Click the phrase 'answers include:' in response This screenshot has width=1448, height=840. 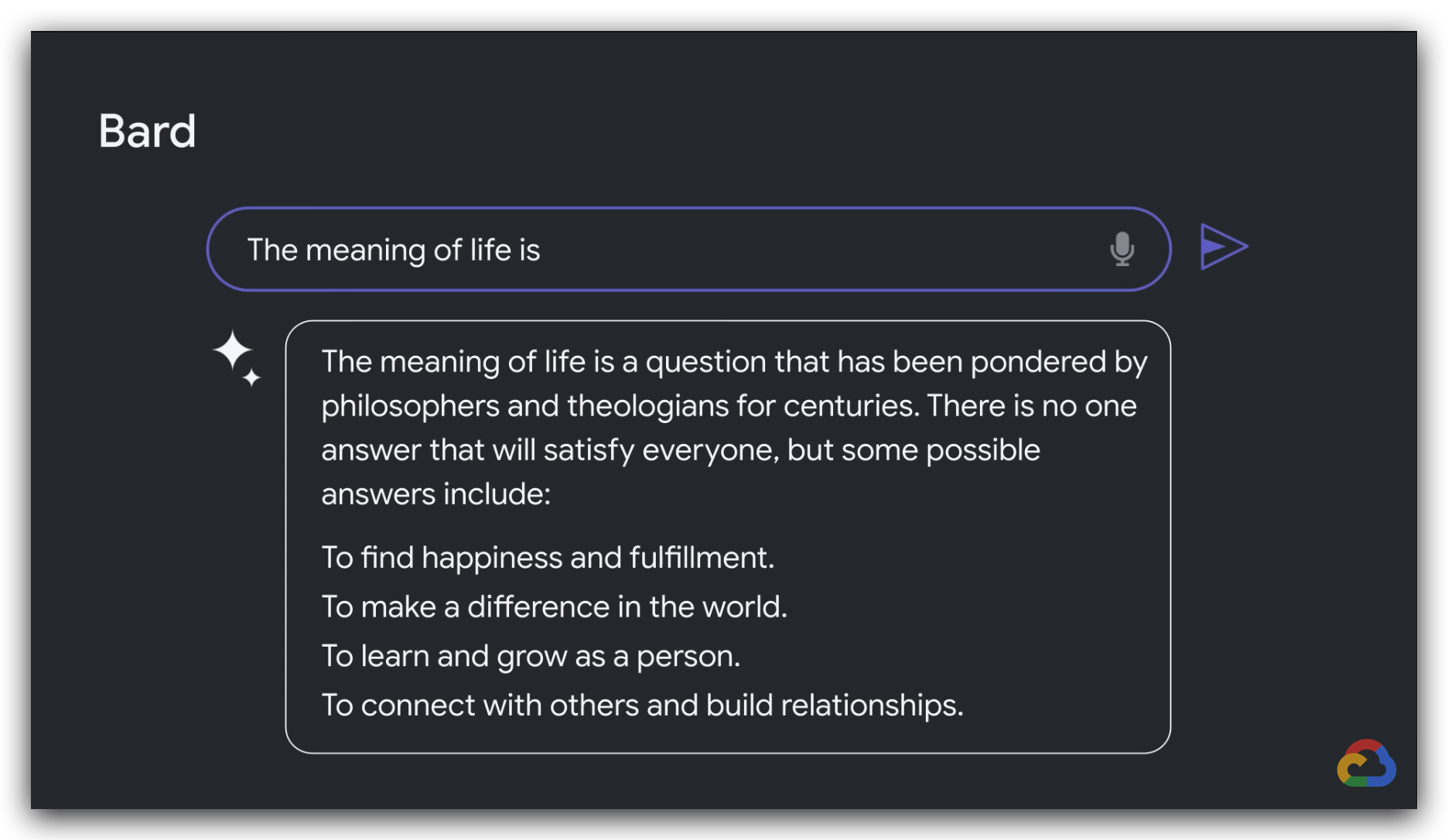pos(435,494)
